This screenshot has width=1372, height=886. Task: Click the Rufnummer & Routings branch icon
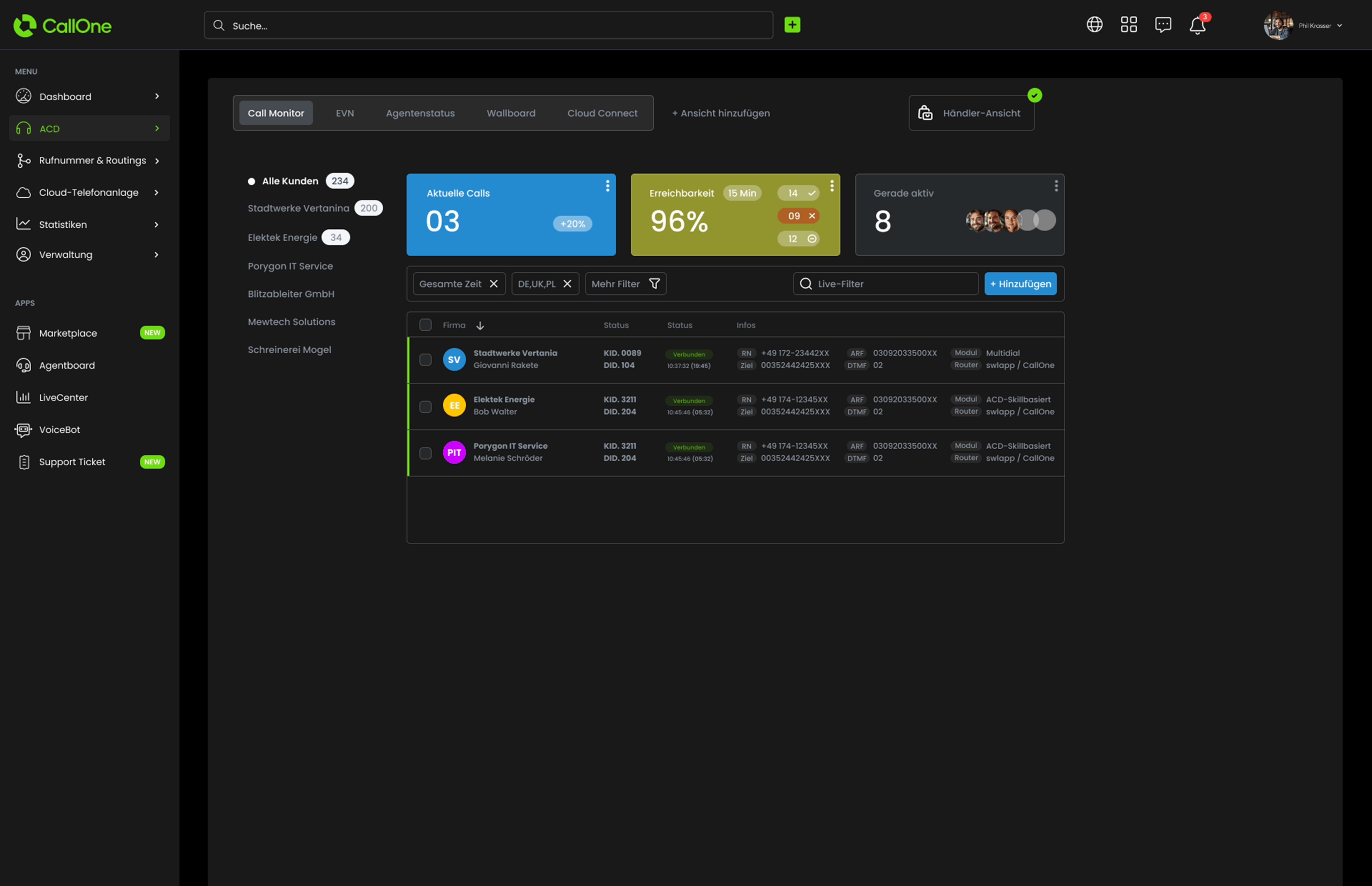(x=24, y=160)
